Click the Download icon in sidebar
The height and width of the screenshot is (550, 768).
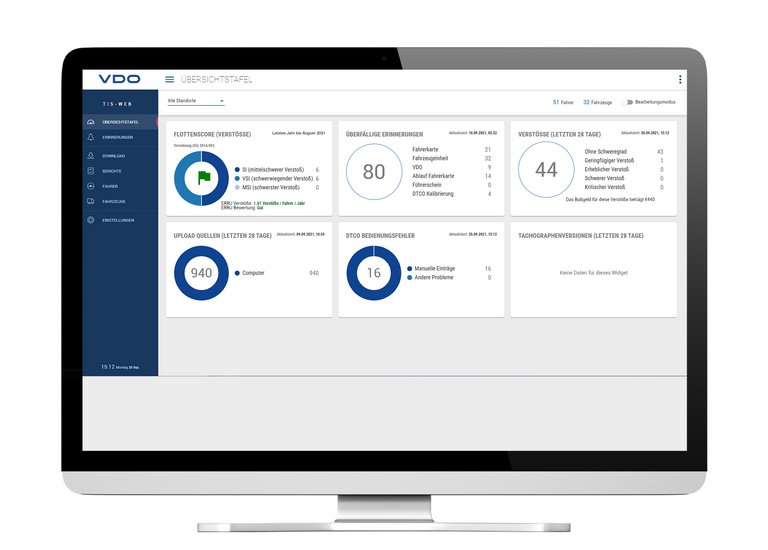pos(91,156)
